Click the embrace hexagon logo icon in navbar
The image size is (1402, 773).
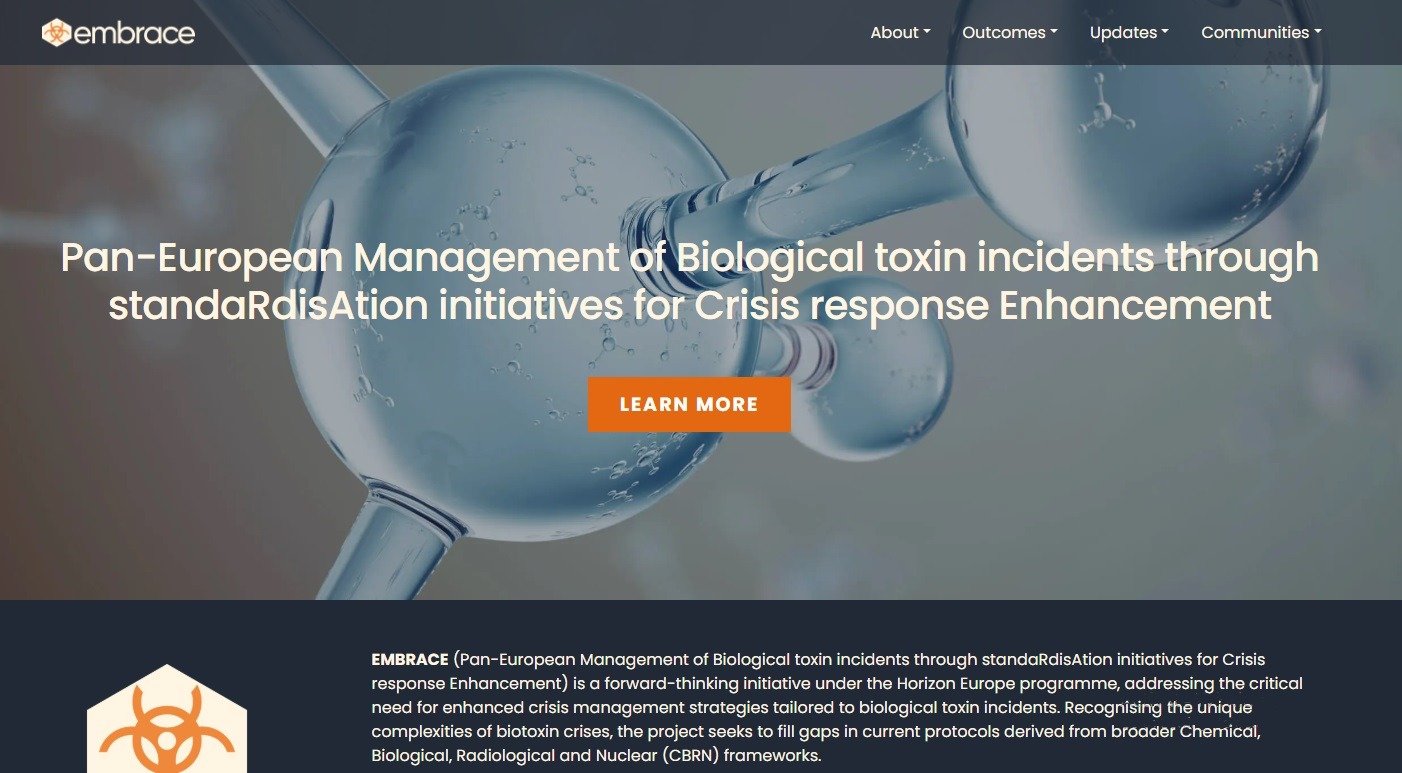57,33
